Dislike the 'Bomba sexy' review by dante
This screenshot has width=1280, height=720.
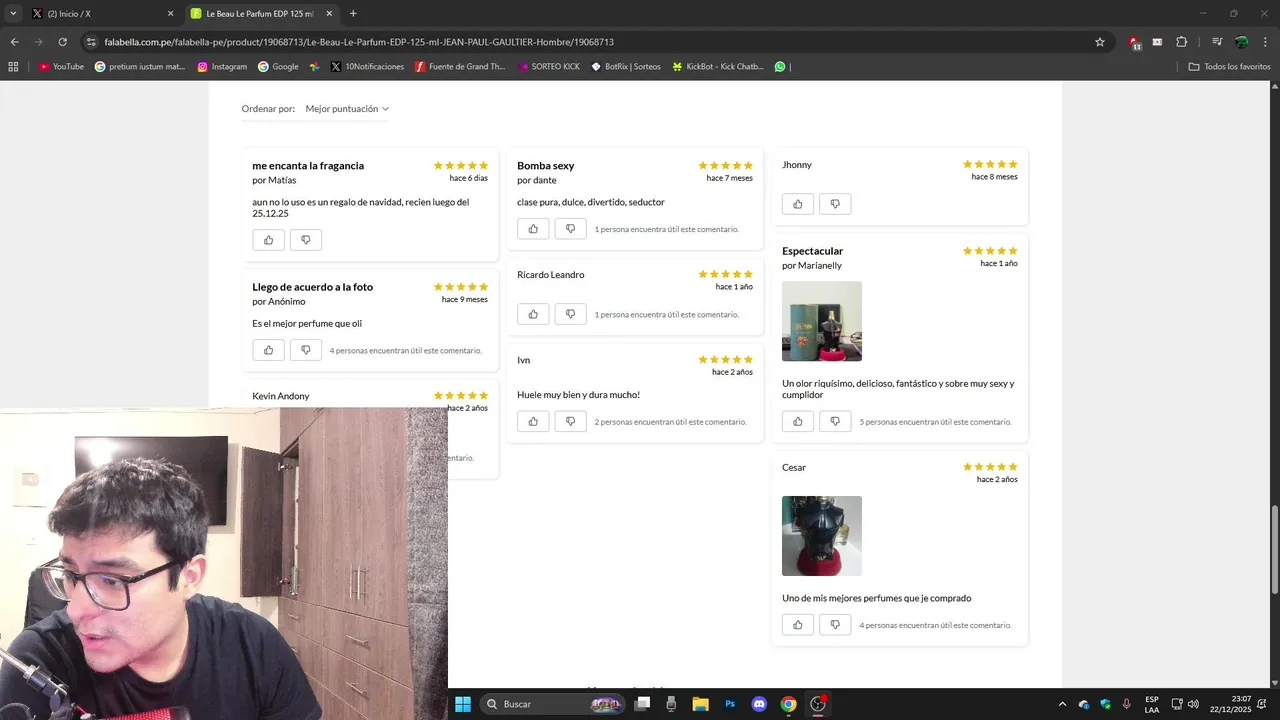pyautogui.click(x=570, y=229)
